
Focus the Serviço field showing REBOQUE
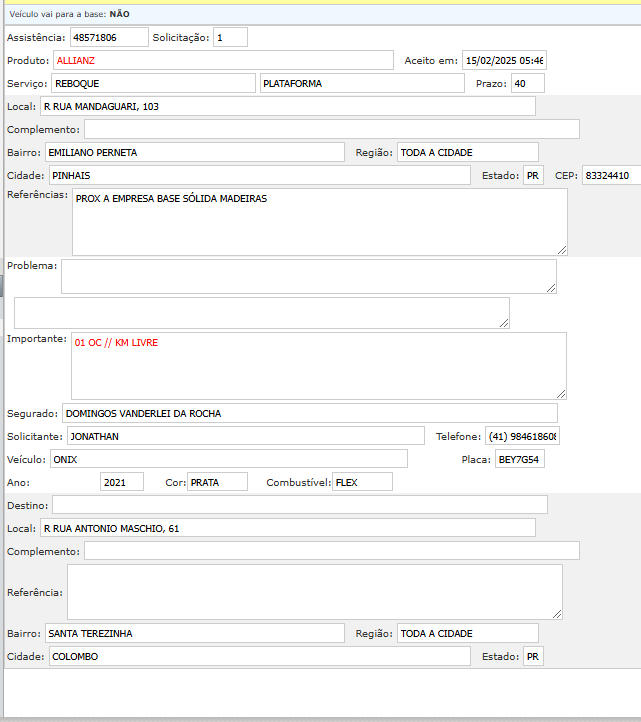pos(152,83)
